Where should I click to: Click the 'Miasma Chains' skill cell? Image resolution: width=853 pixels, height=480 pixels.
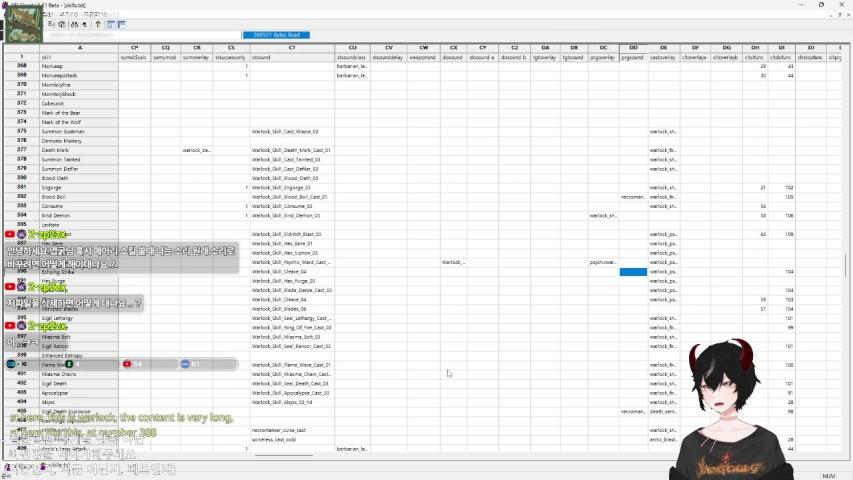tap(79, 374)
